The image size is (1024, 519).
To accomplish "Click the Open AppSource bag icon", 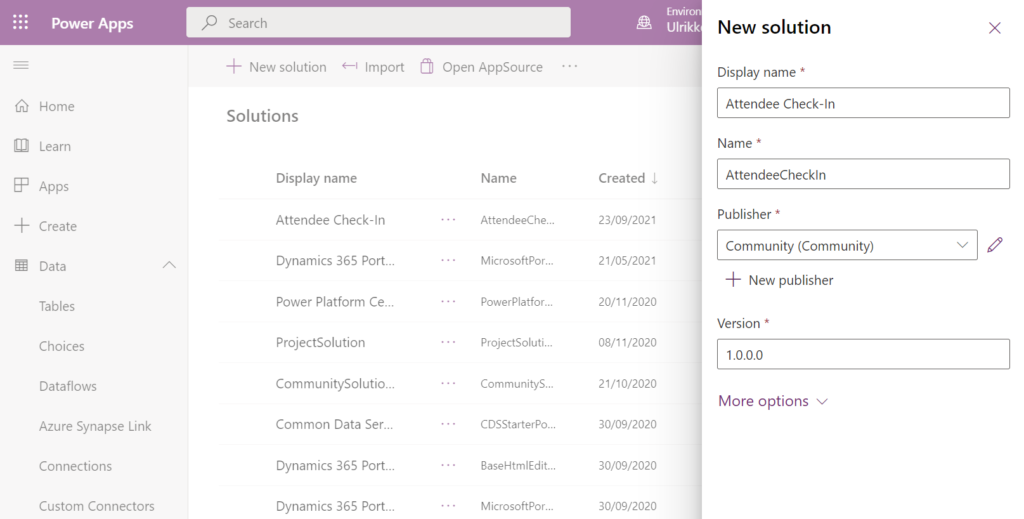I will (x=426, y=67).
